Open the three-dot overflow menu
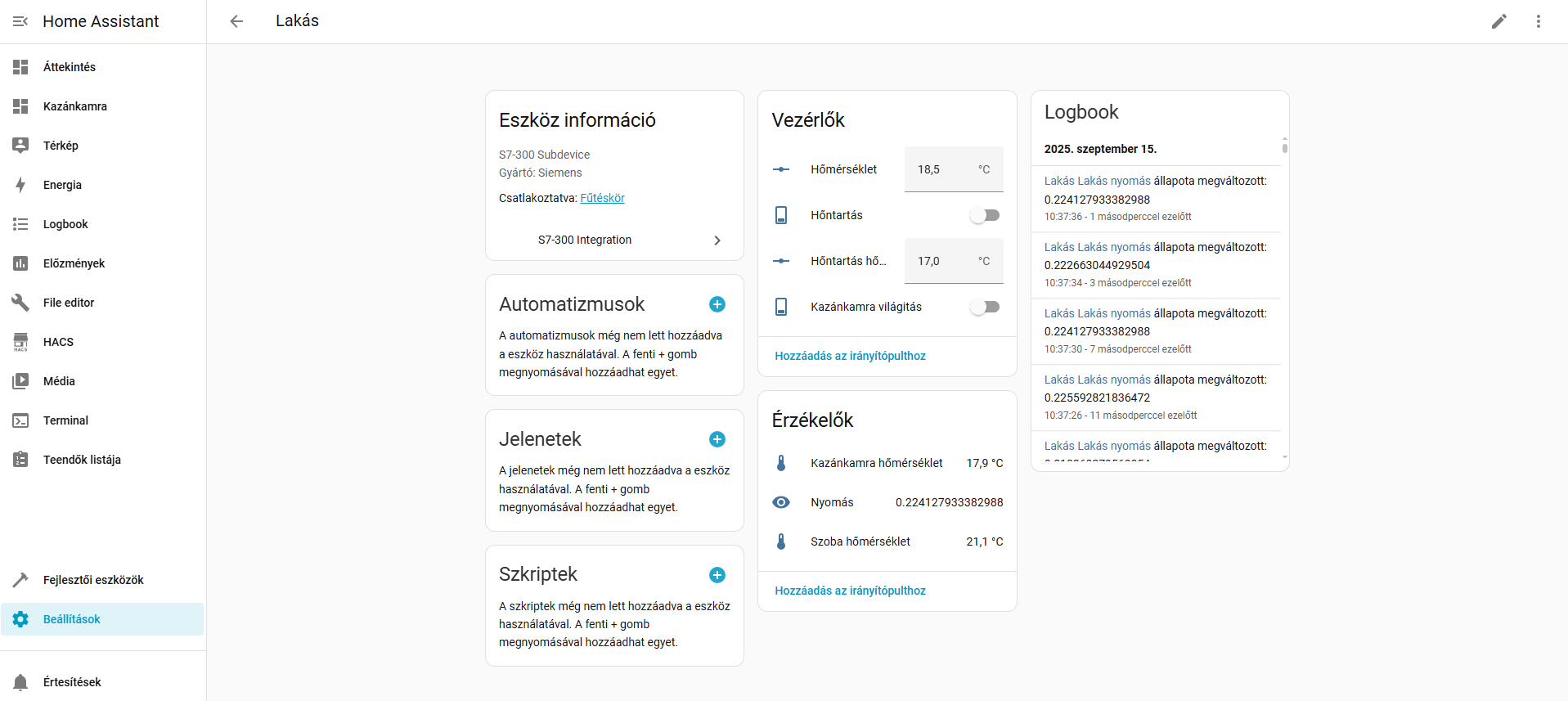Image resolution: width=1568 pixels, height=701 pixels. [1538, 21]
